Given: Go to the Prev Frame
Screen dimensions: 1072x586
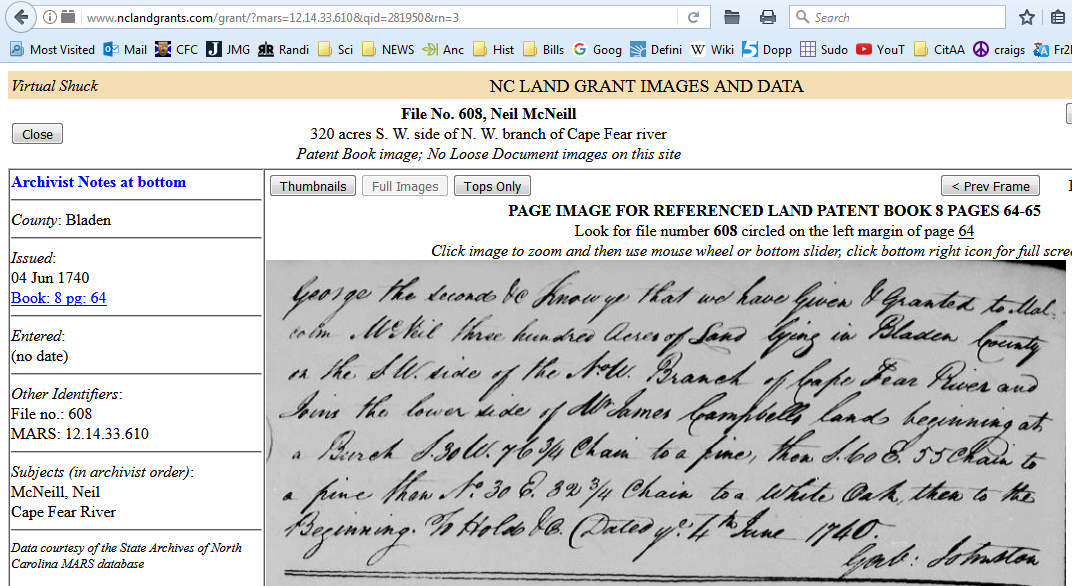Looking at the screenshot, I should pos(991,186).
